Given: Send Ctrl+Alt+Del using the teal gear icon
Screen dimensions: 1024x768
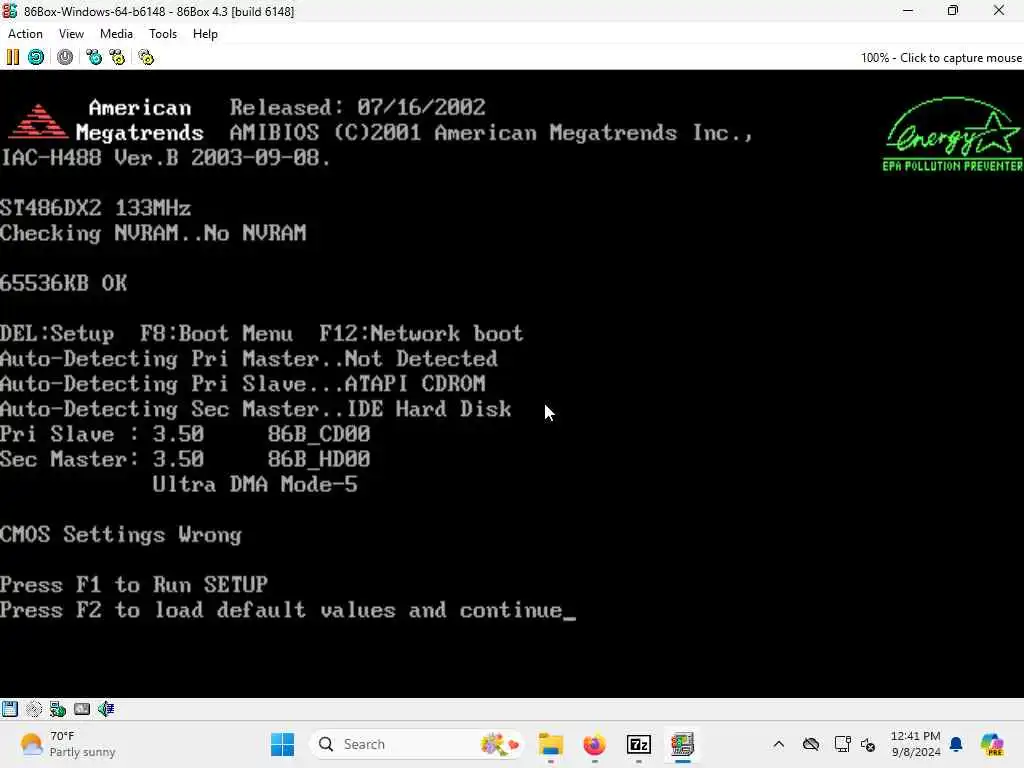Looking at the screenshot, I should coord(94,57).
